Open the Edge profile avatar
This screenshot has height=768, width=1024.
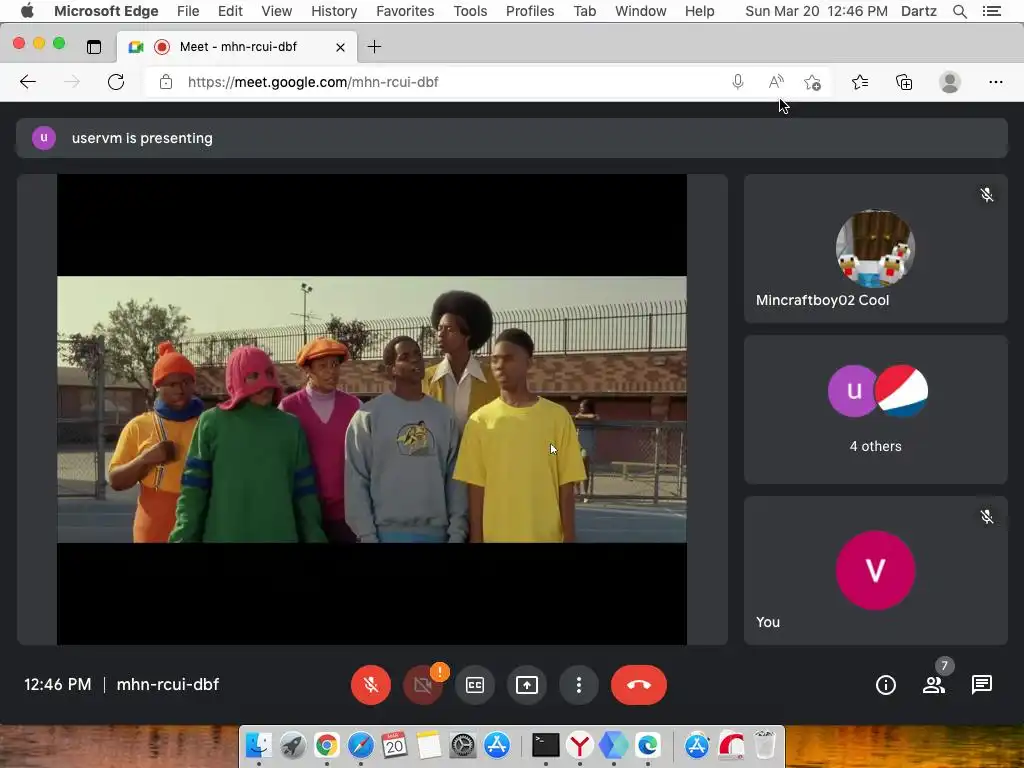tap(949, 82)
